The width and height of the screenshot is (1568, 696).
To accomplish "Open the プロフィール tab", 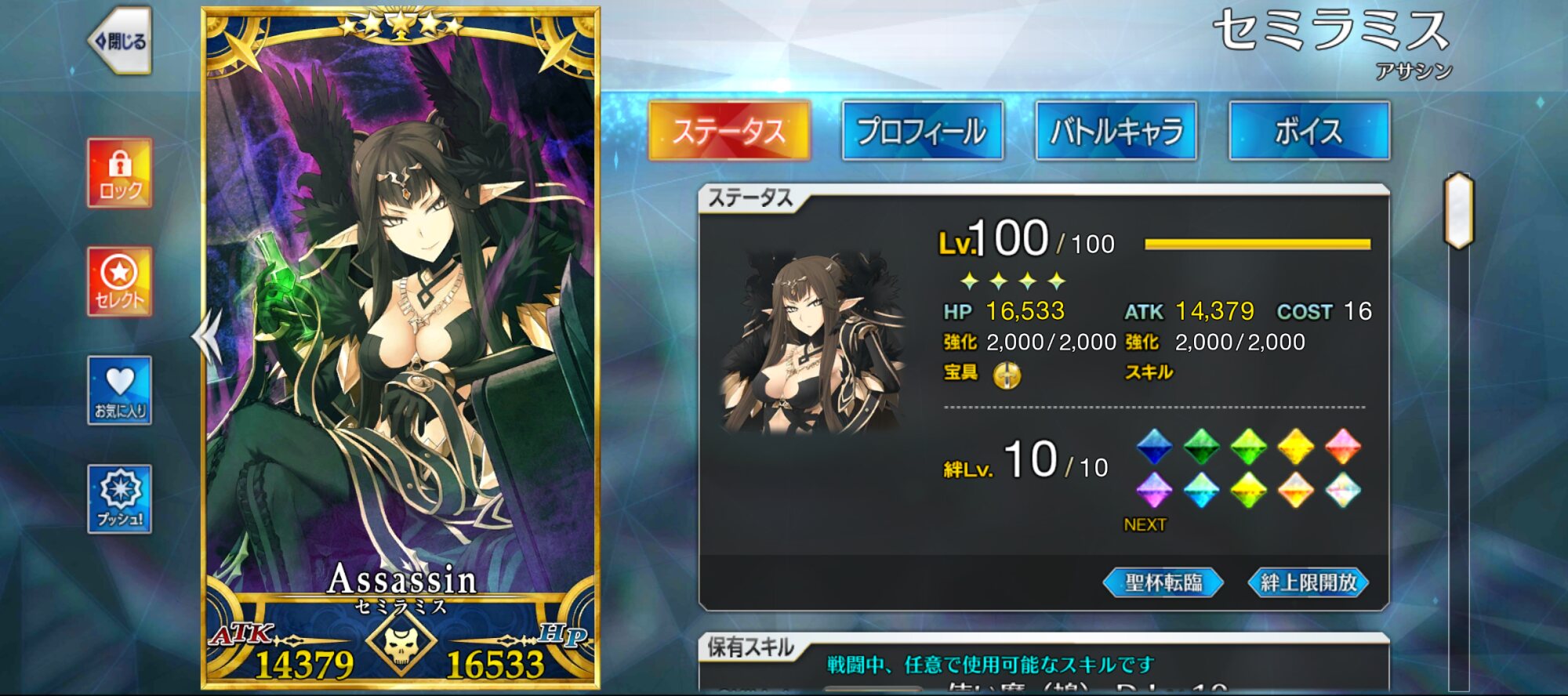I will pyautogui.click(x=923, y=131).
